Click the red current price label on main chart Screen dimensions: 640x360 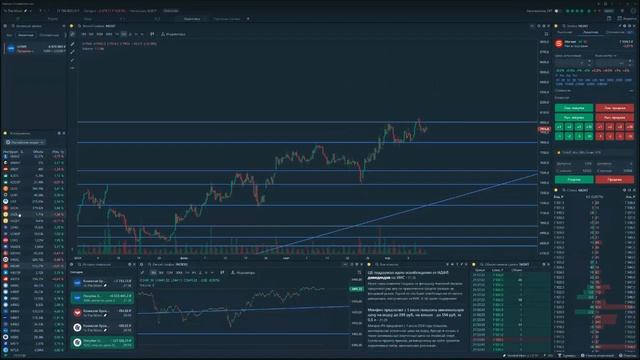[x=544, y=129]
